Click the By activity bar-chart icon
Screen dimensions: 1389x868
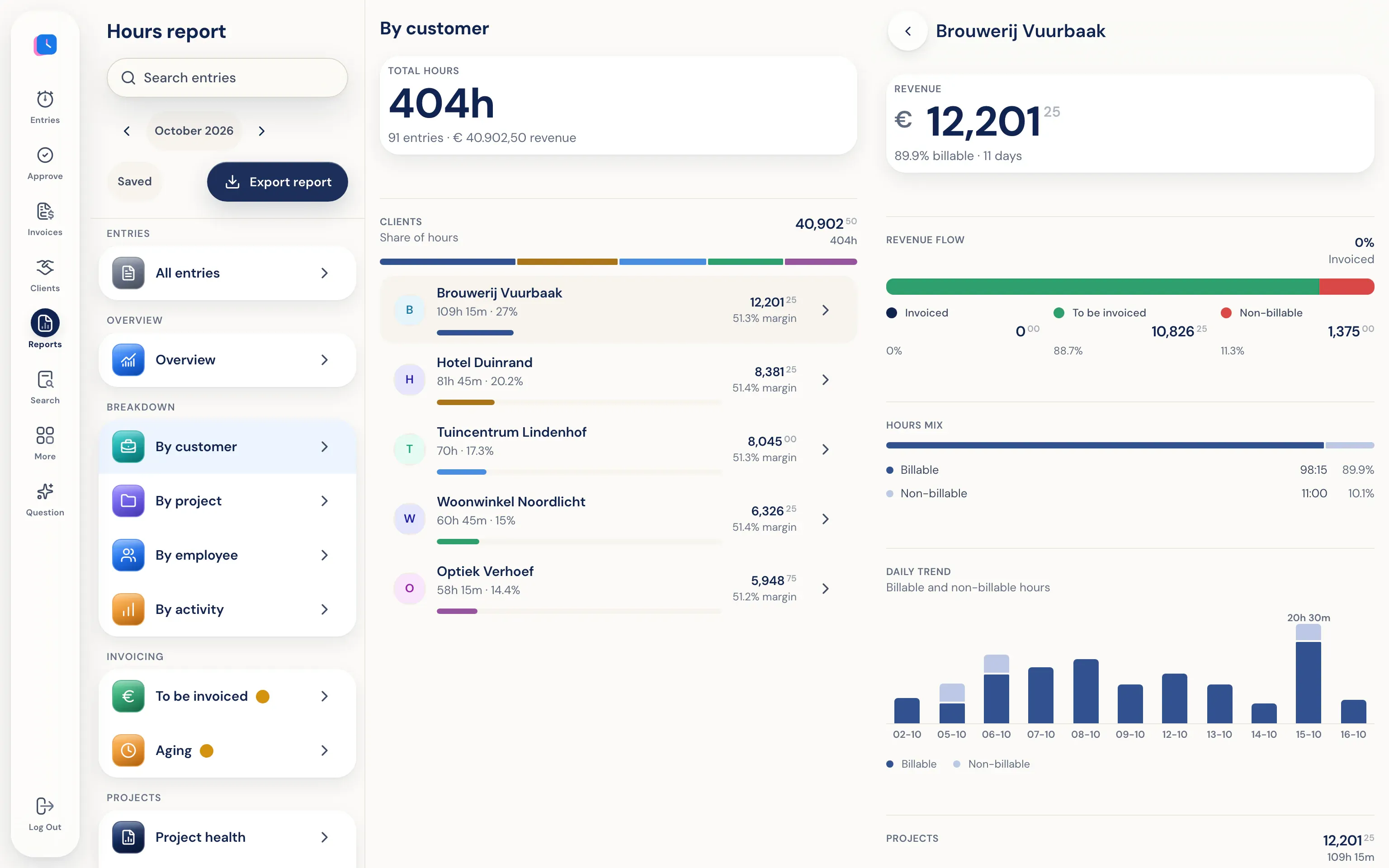click(x=128, y=609)
